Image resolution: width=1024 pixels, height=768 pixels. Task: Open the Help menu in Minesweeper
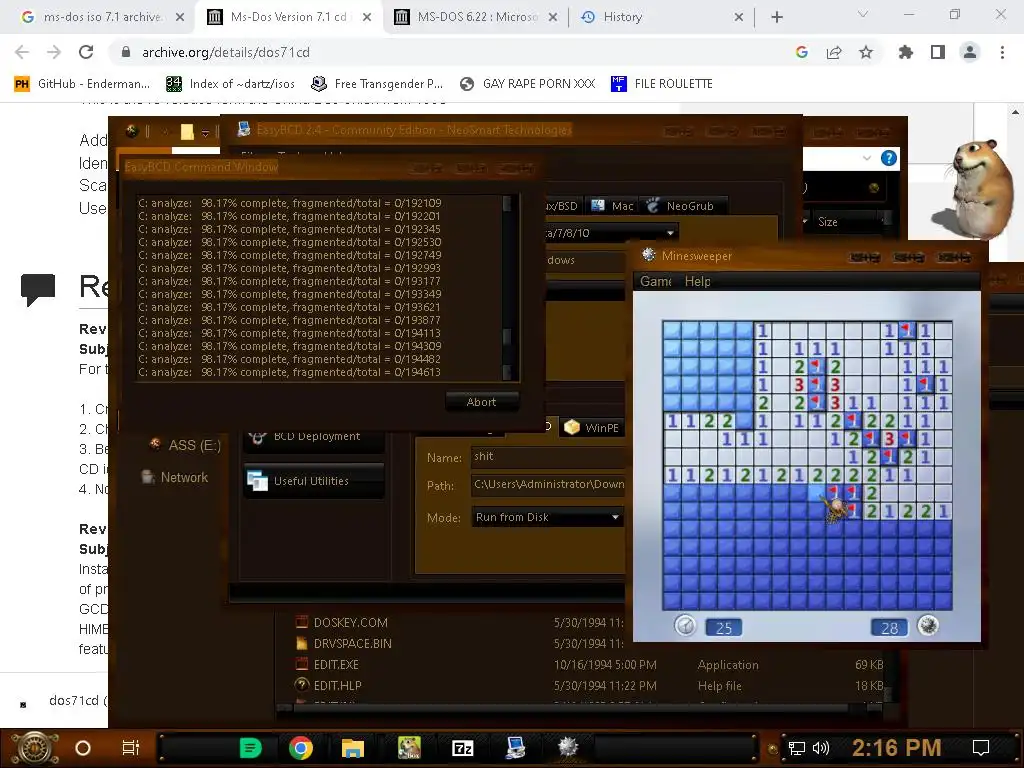(697, 281)
